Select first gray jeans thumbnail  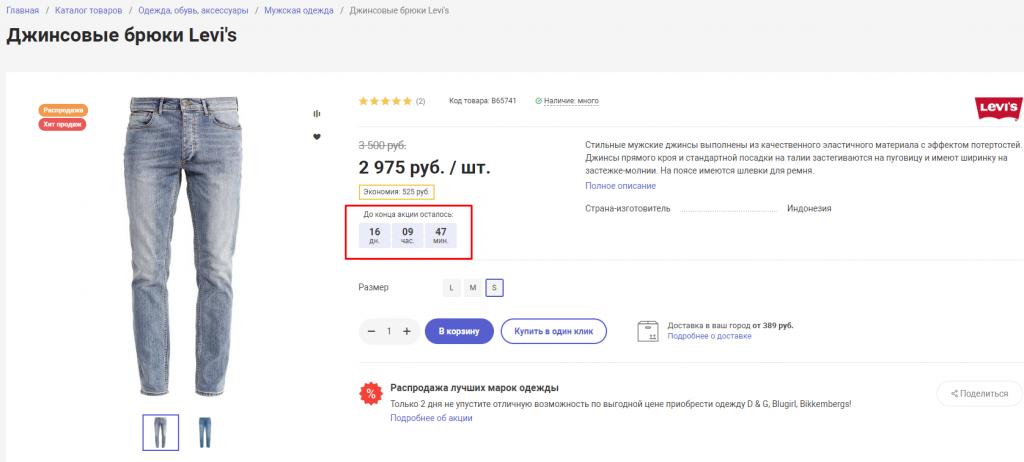(161, 433)
